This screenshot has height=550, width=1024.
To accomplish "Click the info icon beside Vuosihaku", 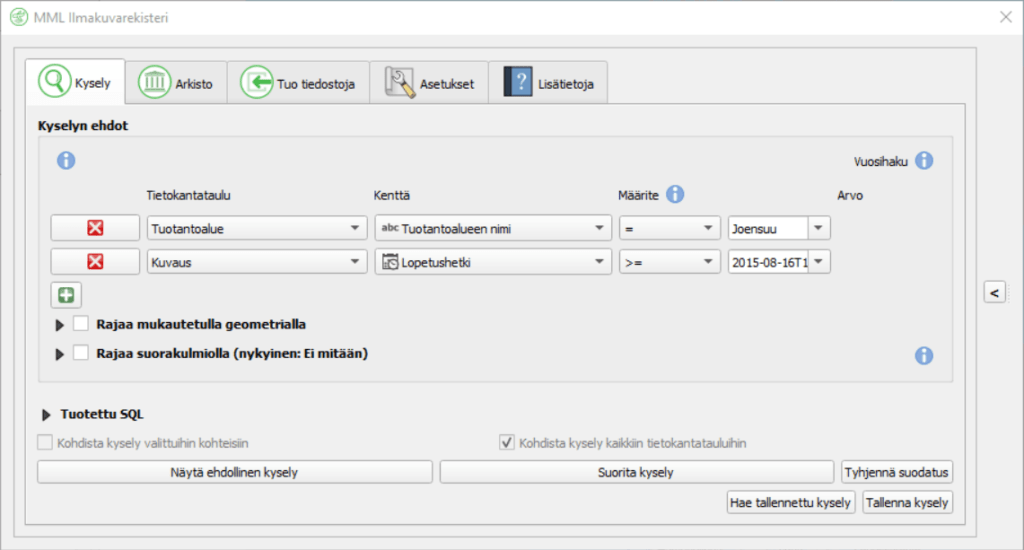I will point(924,160).
